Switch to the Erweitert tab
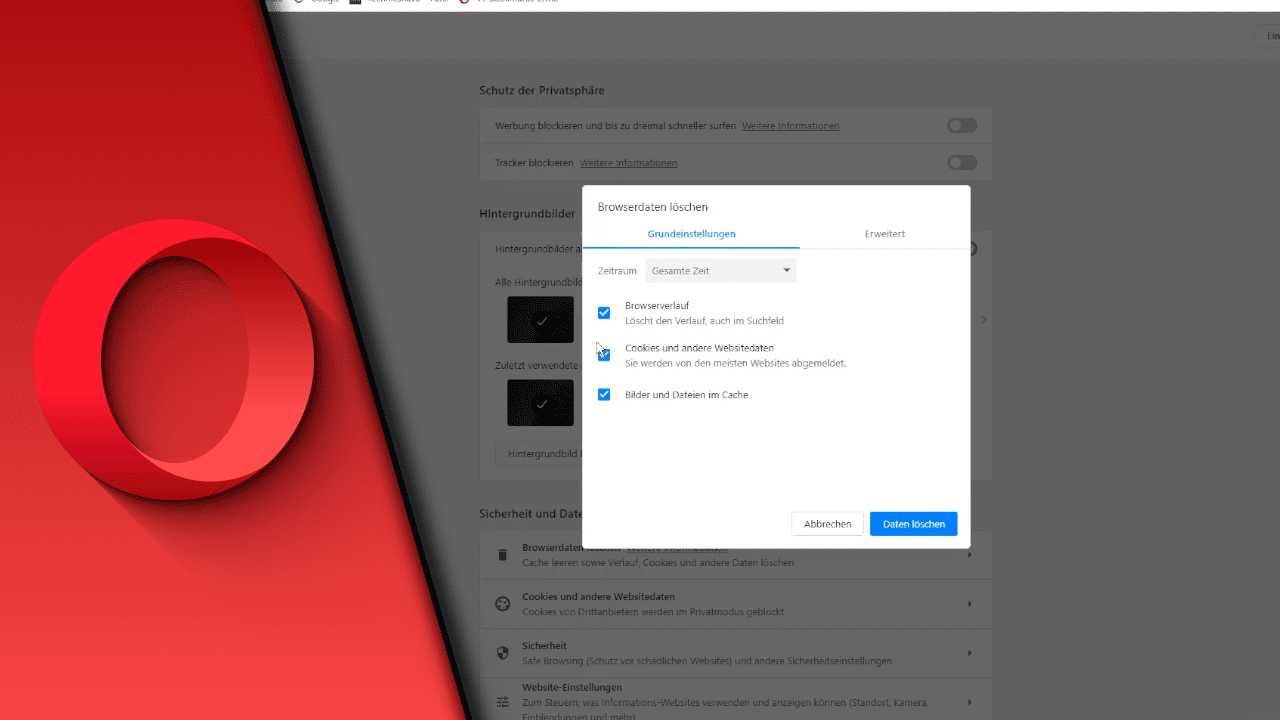This screenshot has width=1280, height=720. coord(884,234)
